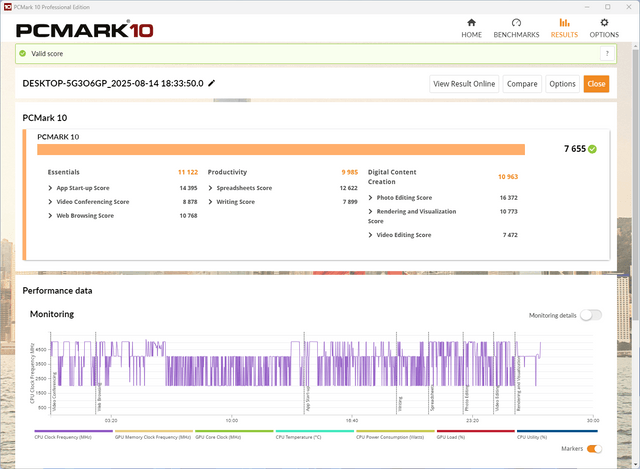
Task: Expand Rendering and Visualization Score details
Action: [370, 211]
